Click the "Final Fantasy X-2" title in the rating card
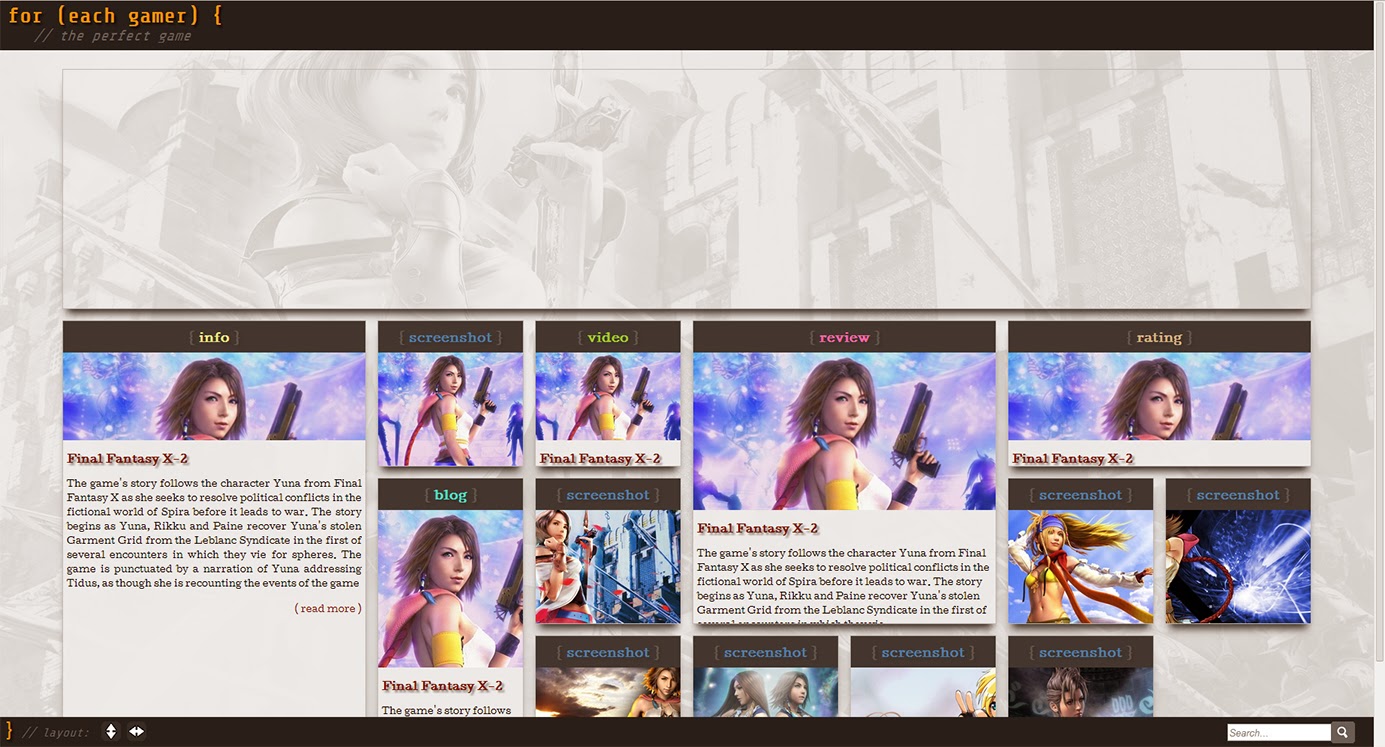This screenshot has height=747, width=1385. [x=1073, y=459]
